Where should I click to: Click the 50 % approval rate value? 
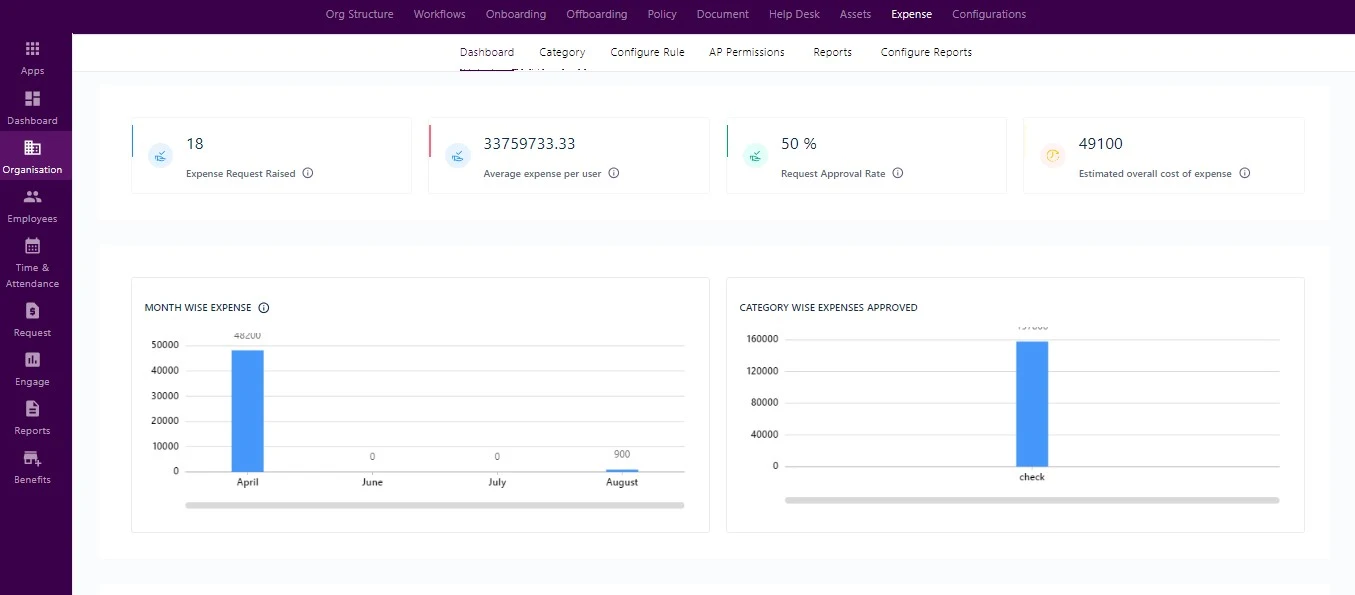click(x=799, y=144)
